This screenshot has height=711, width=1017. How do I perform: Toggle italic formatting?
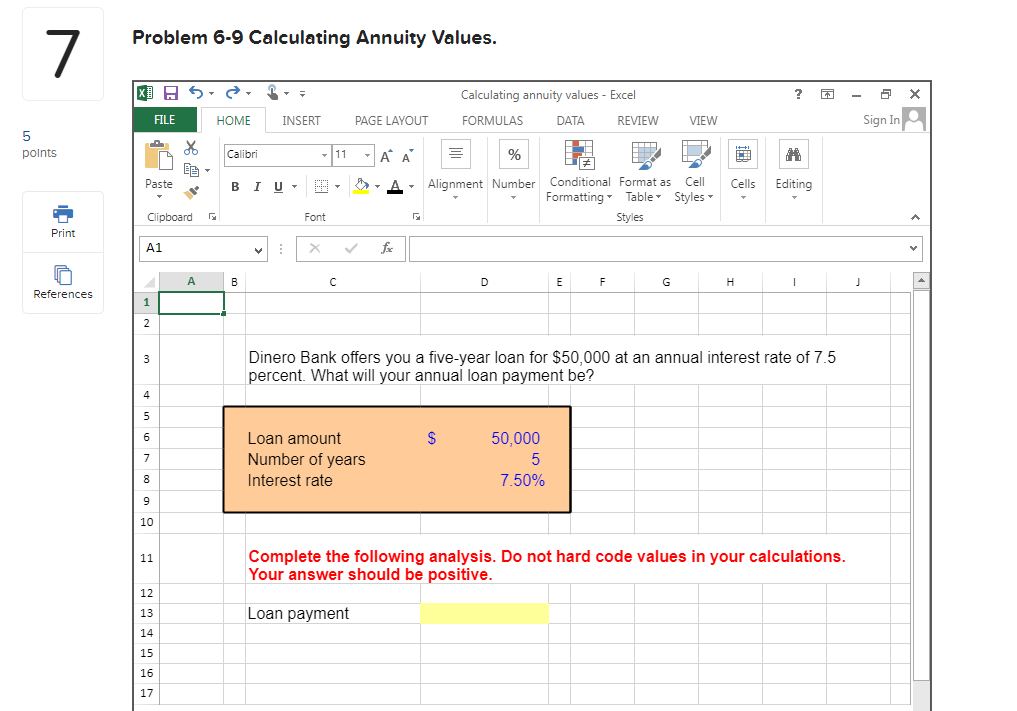(x=257, y=188)
